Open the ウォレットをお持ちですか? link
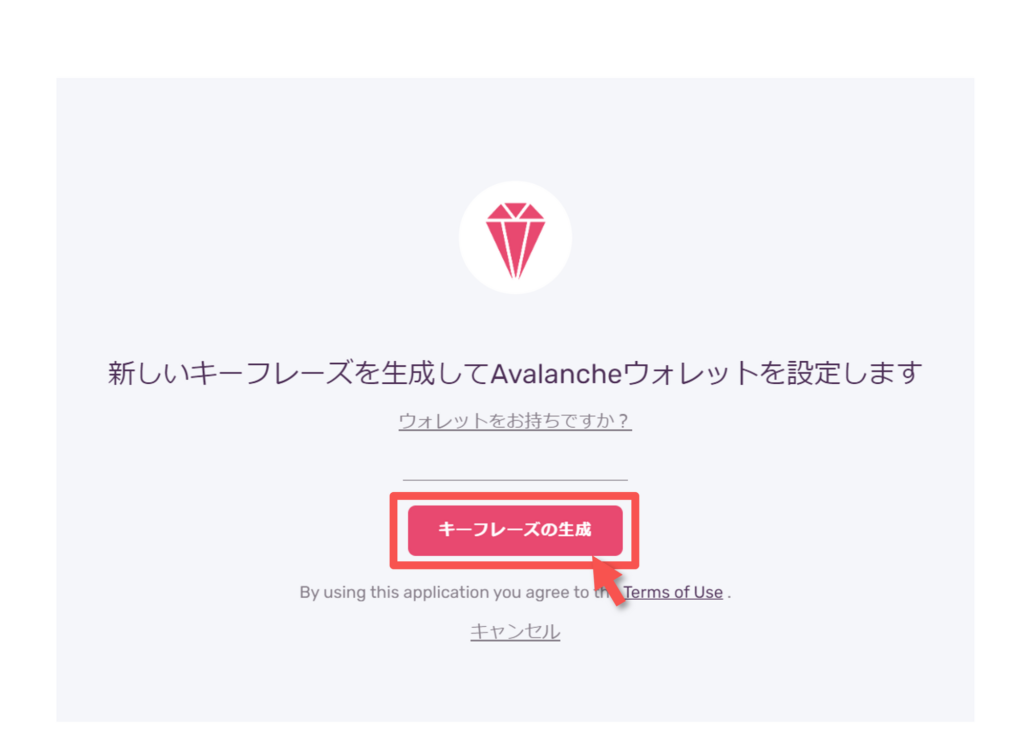The width and height of the screenshot is (1024, 745). [x=515, y=420]
